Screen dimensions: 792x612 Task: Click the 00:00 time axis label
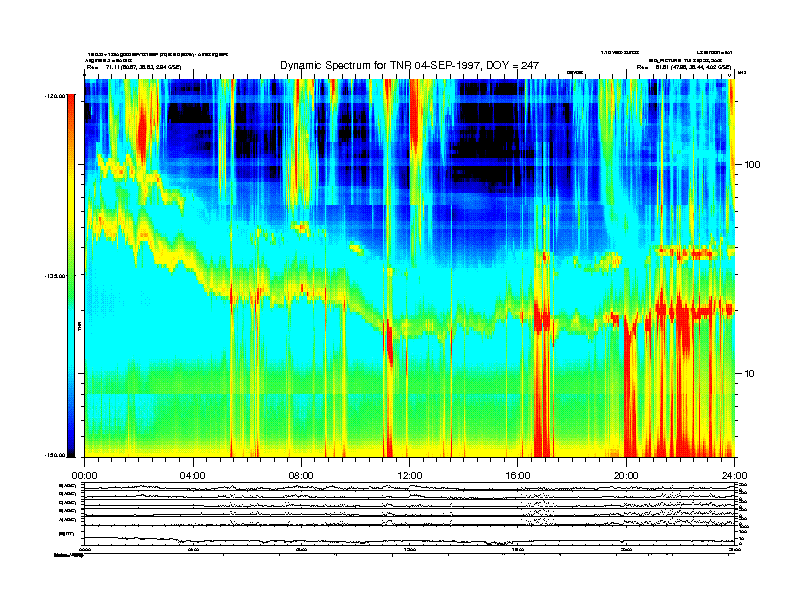click(x=84, y=476)
